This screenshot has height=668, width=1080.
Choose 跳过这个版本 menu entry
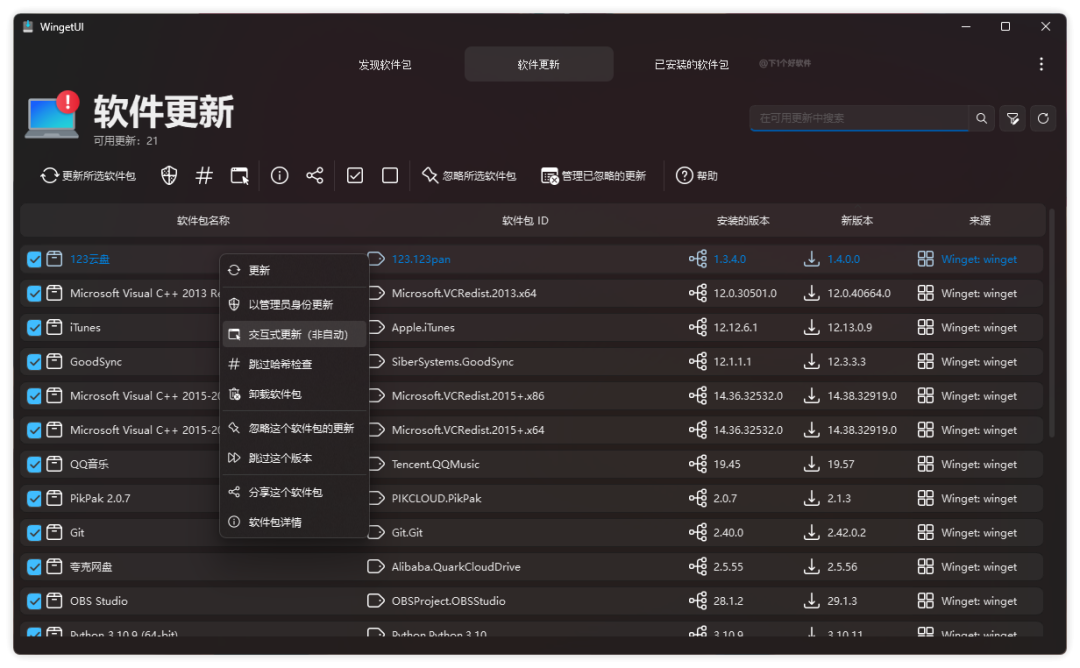tap(294, 458)
